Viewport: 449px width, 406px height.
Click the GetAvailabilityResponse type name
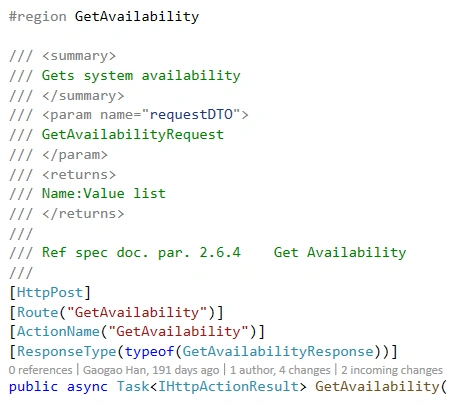pyautogui.click(x=278, y=351)
